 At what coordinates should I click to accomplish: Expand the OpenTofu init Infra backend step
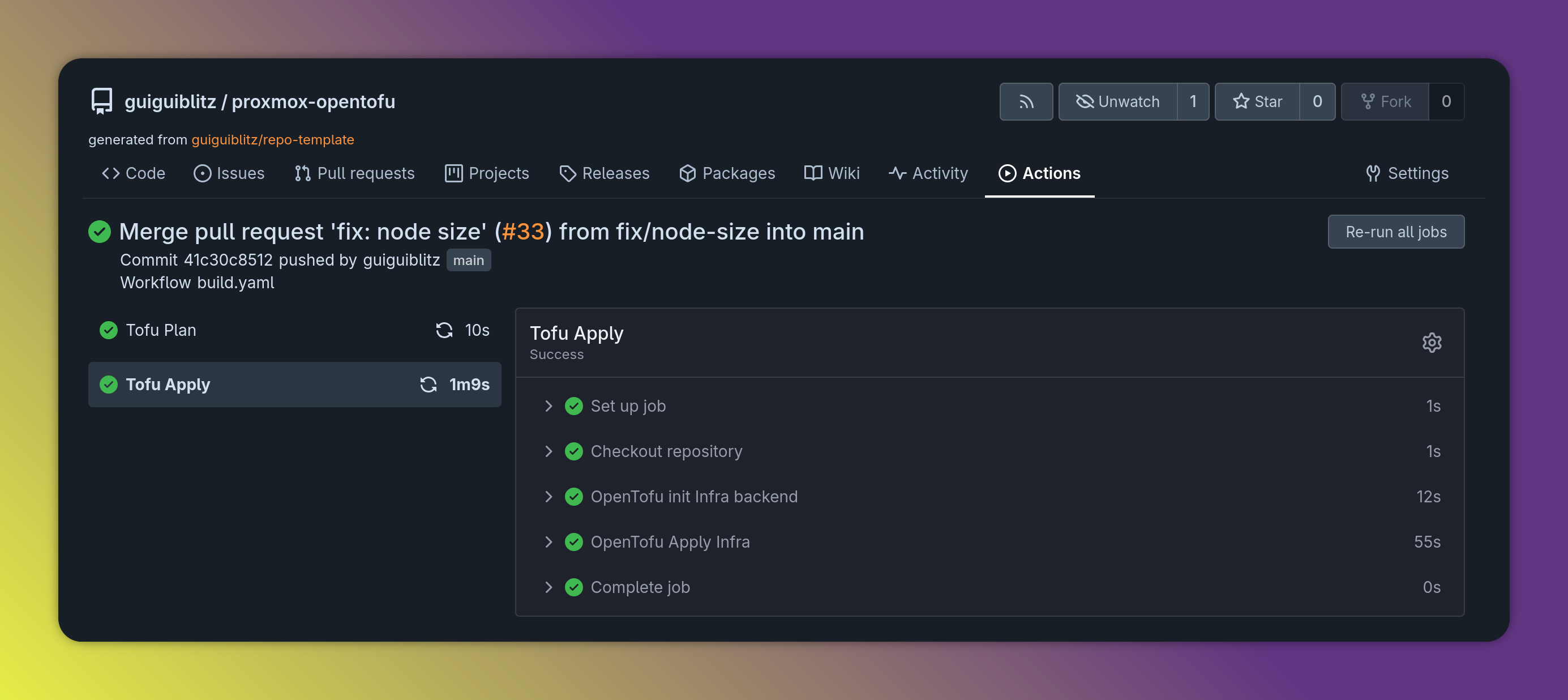(549, 497)
